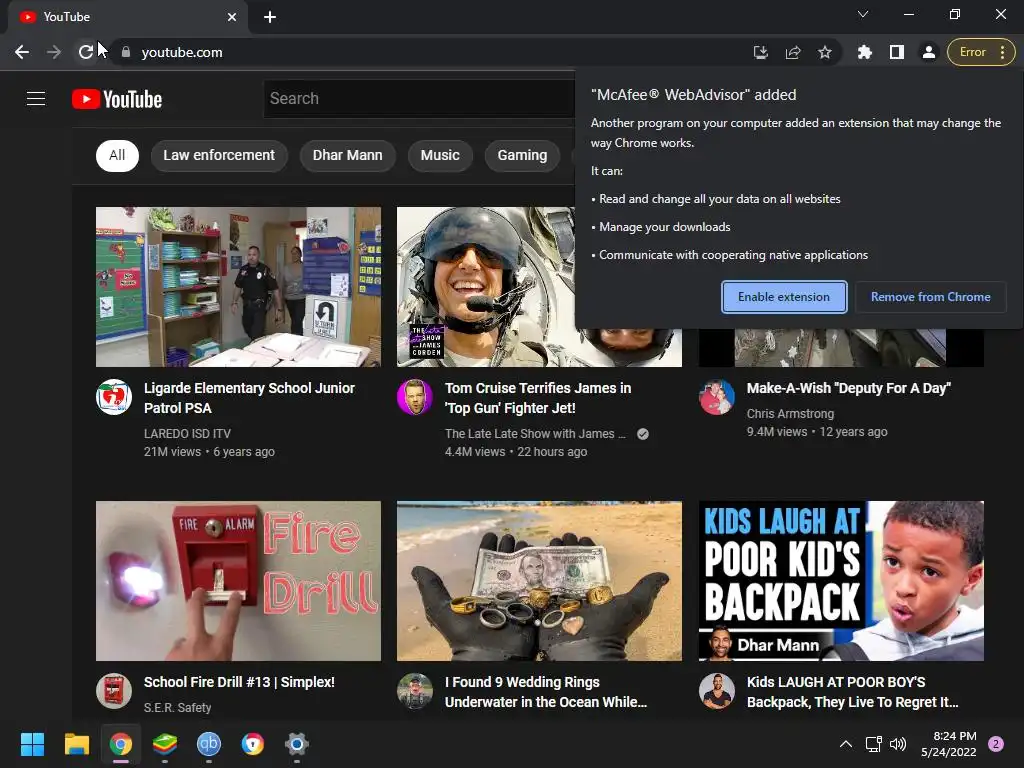Open the Extensions puzzle icon
The image size is (1024, 768).
click(x=865, y=52)
